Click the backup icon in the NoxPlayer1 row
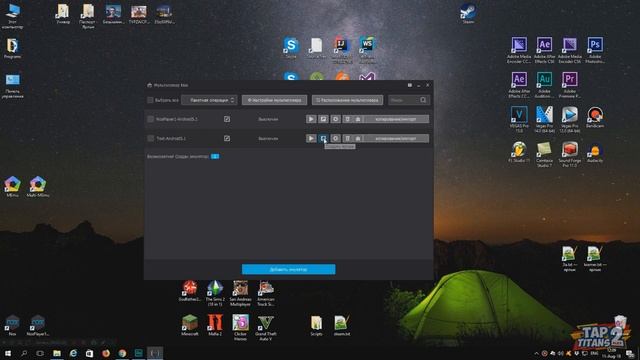Viewport: 640px width, 360px height. 323,119
